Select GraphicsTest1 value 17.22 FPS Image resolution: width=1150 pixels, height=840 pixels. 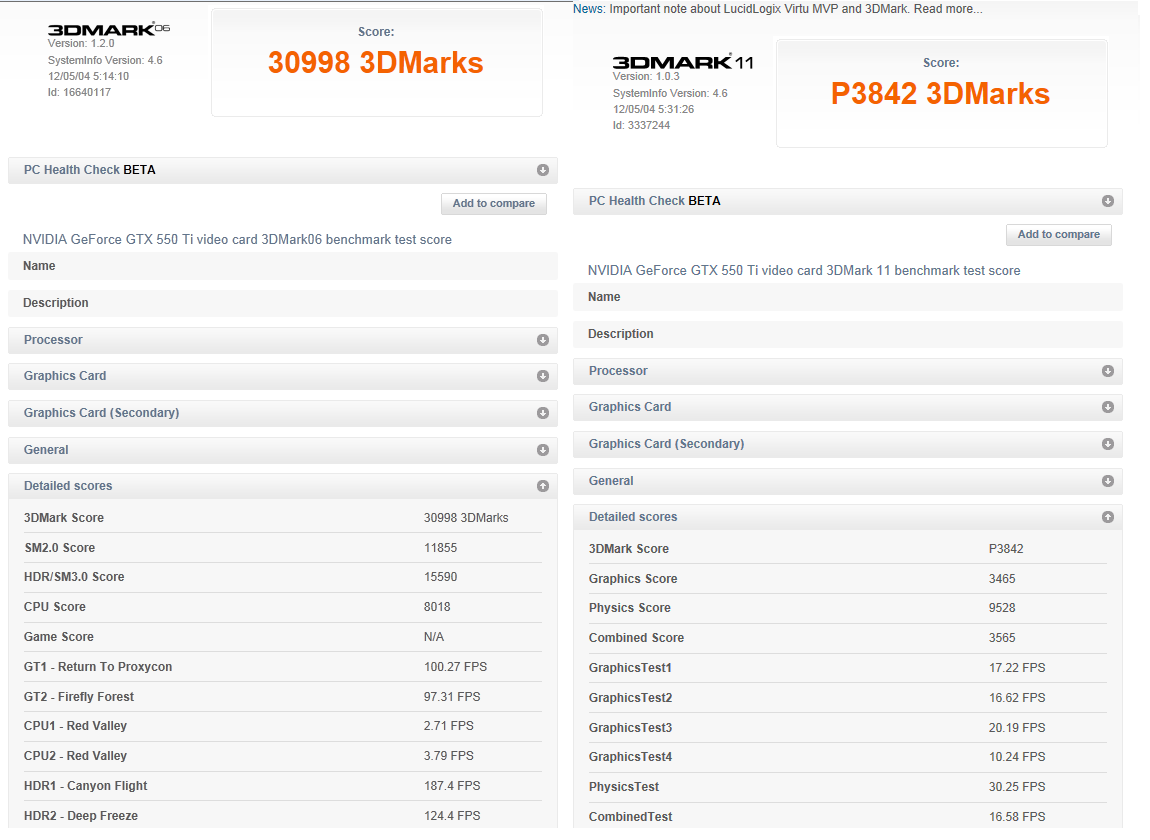1017,668
